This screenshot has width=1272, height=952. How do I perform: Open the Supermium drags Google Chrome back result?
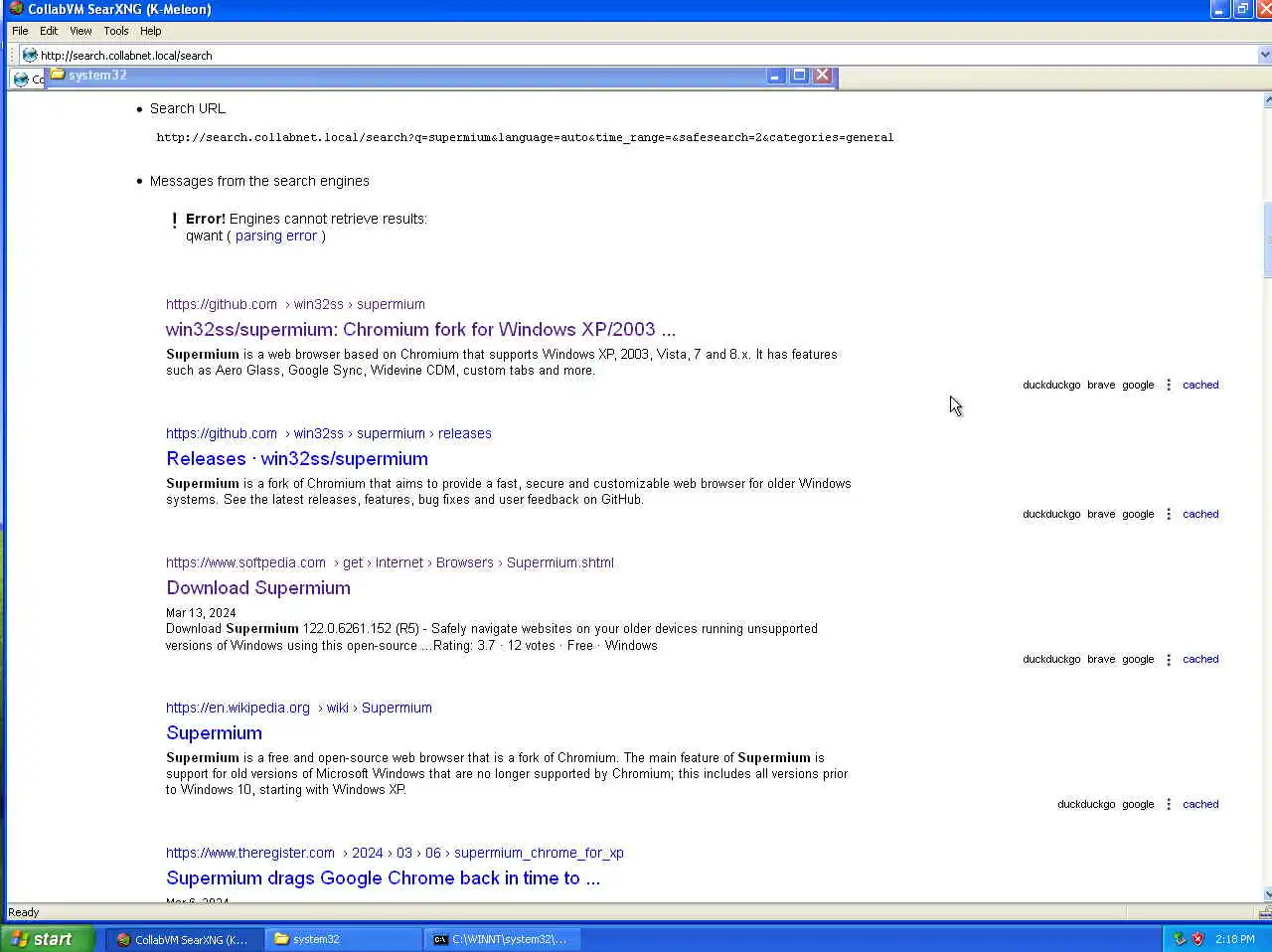[x=383, y=877]
